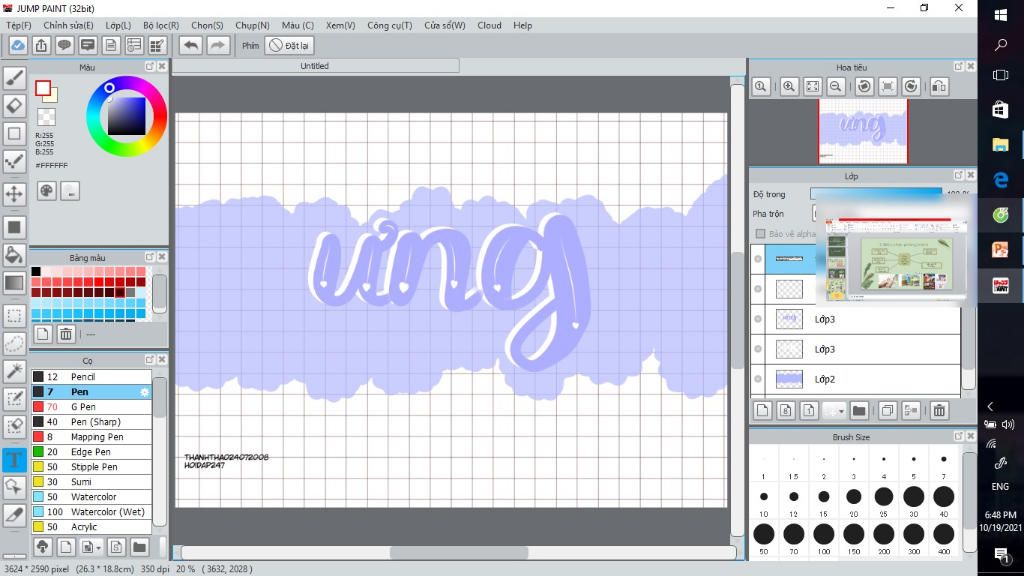1024x576 pixels.
Task: Click the cloud save icon in toolbar
Action: (18, 46)
